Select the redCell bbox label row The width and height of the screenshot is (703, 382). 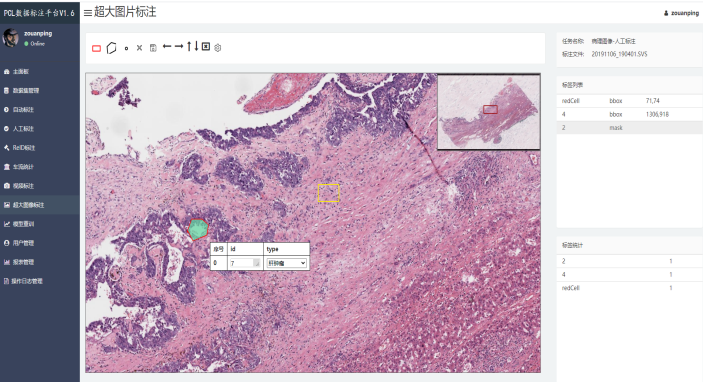[x=629, y=101]
